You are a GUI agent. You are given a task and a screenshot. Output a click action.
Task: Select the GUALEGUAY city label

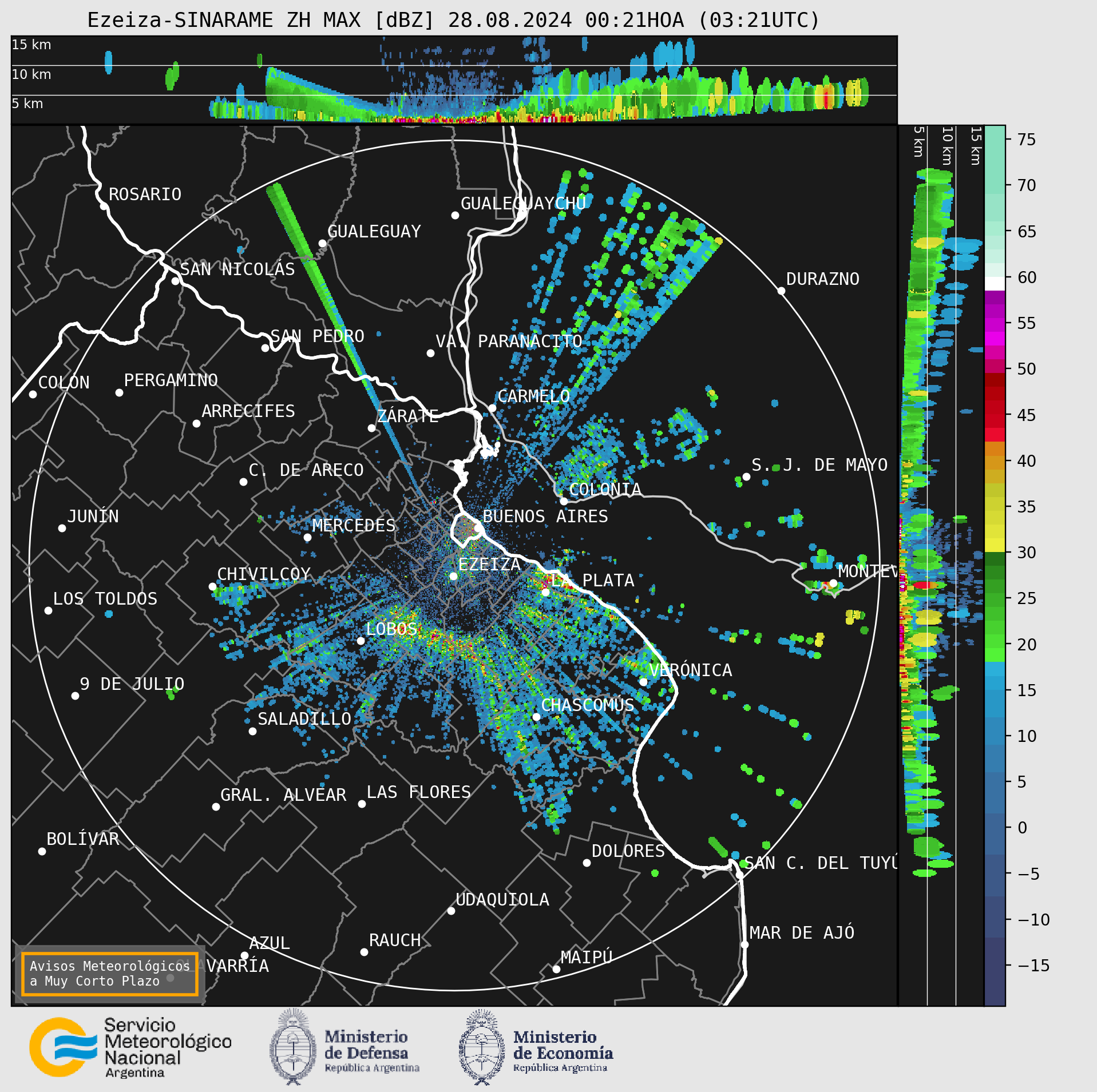[x=374, y=232]
